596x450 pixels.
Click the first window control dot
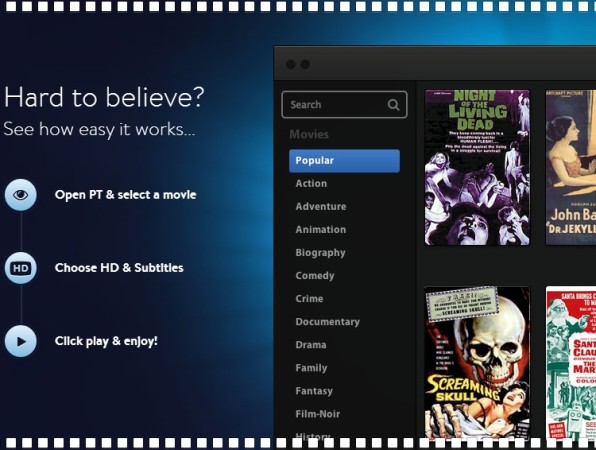(291, 64)
